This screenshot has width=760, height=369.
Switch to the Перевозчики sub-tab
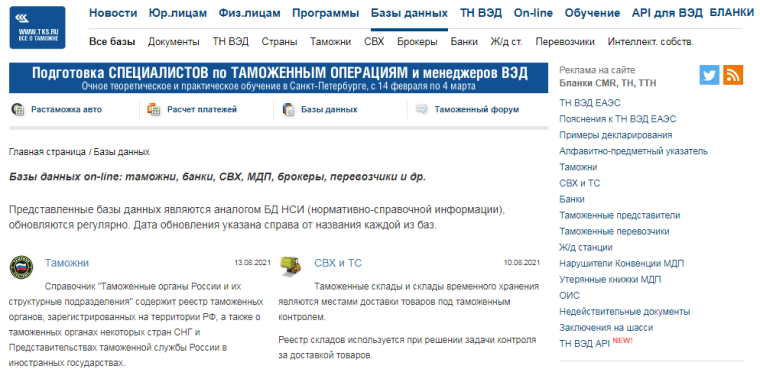tap(565, 42)
